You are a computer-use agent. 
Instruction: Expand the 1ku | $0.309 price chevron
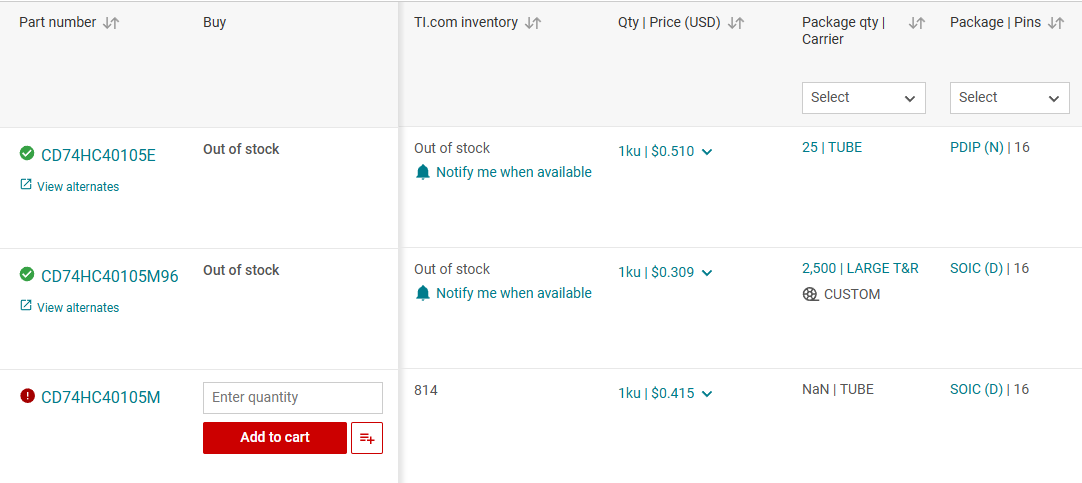[707, 273]
